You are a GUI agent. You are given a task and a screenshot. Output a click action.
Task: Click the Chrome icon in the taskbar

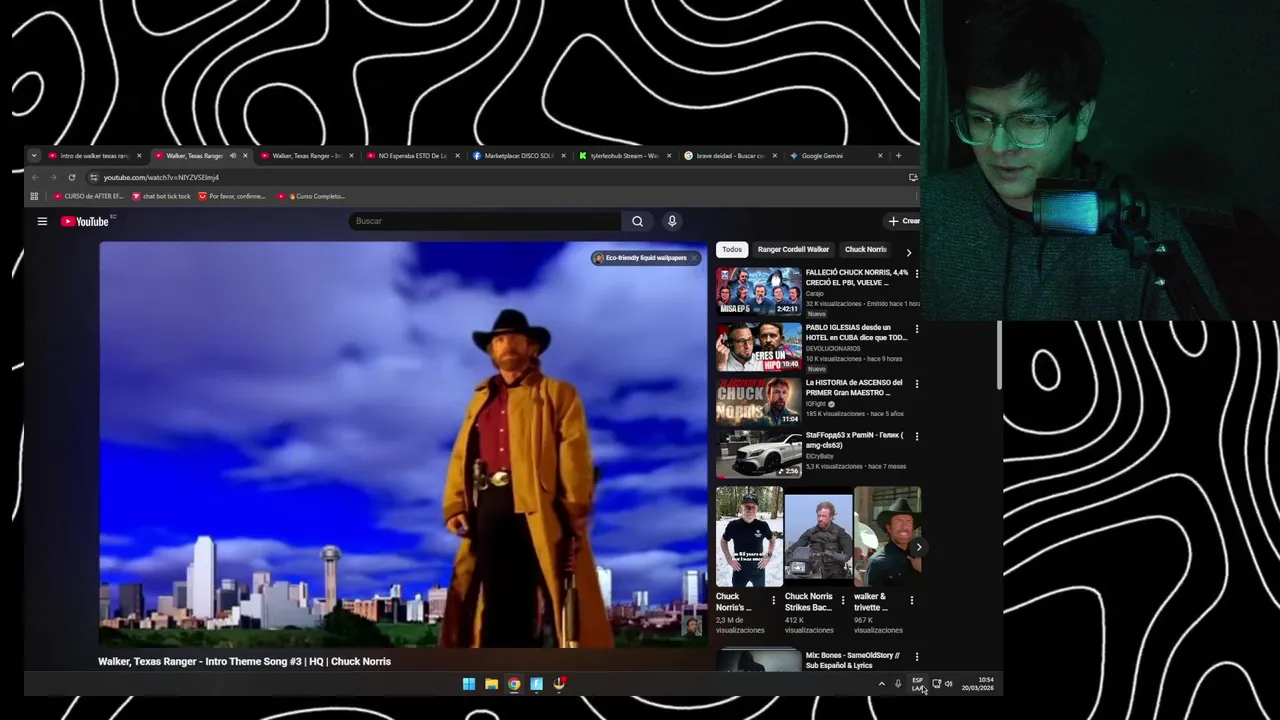(514, 684)
